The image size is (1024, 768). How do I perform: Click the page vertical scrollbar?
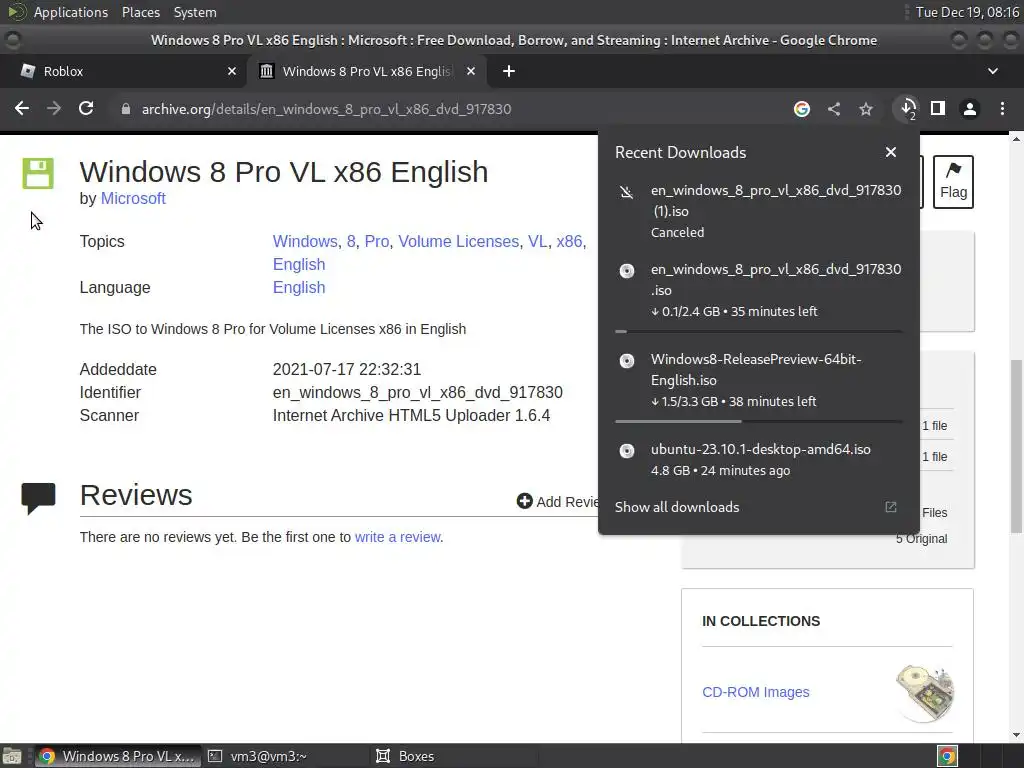[1016, 446]
